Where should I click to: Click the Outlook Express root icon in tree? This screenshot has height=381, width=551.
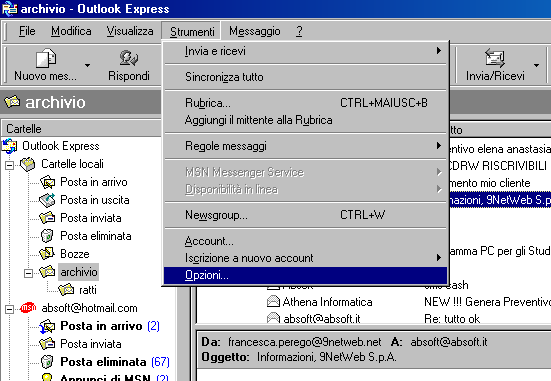(10, 146)
